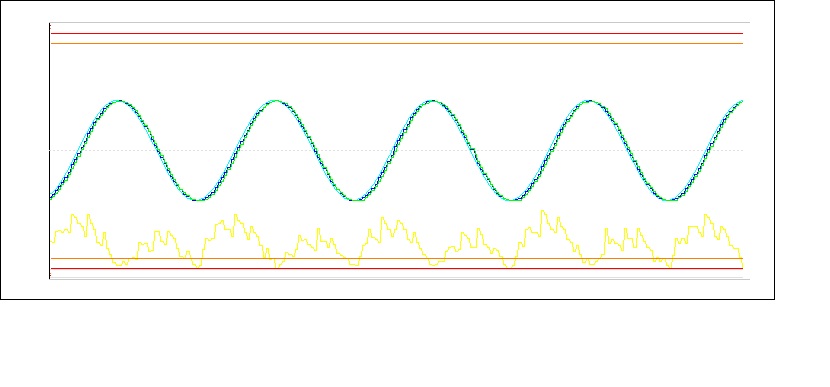Click the third trough of the sine wave
The width and height of the screenshot is (830, 387).
(x=511, y=200)
